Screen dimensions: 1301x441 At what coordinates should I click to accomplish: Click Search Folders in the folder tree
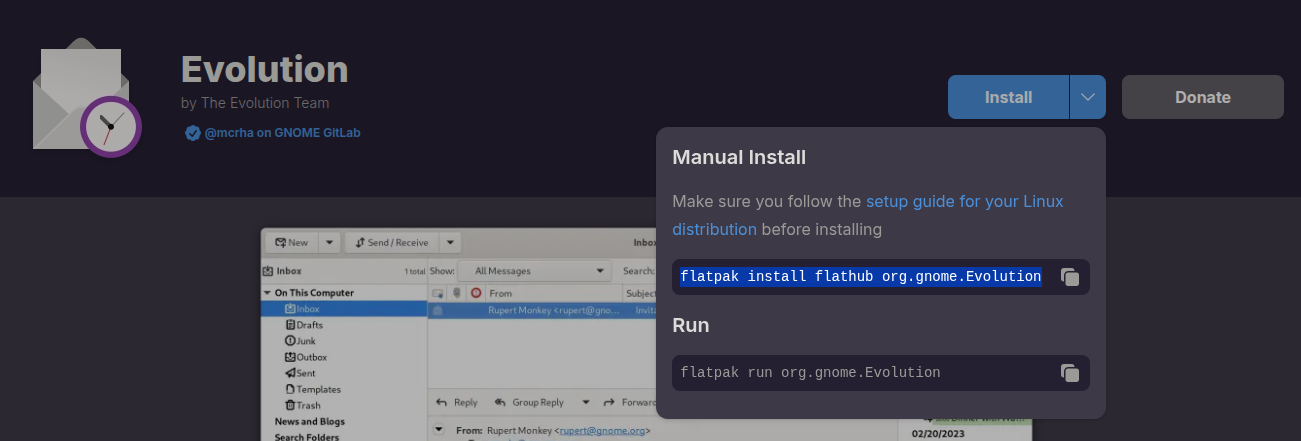(307, 436)
